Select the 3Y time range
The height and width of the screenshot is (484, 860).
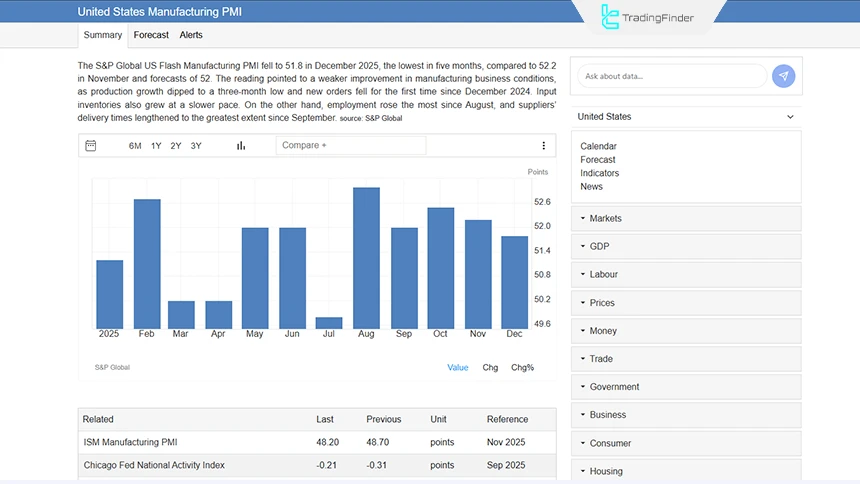[196, 146]
